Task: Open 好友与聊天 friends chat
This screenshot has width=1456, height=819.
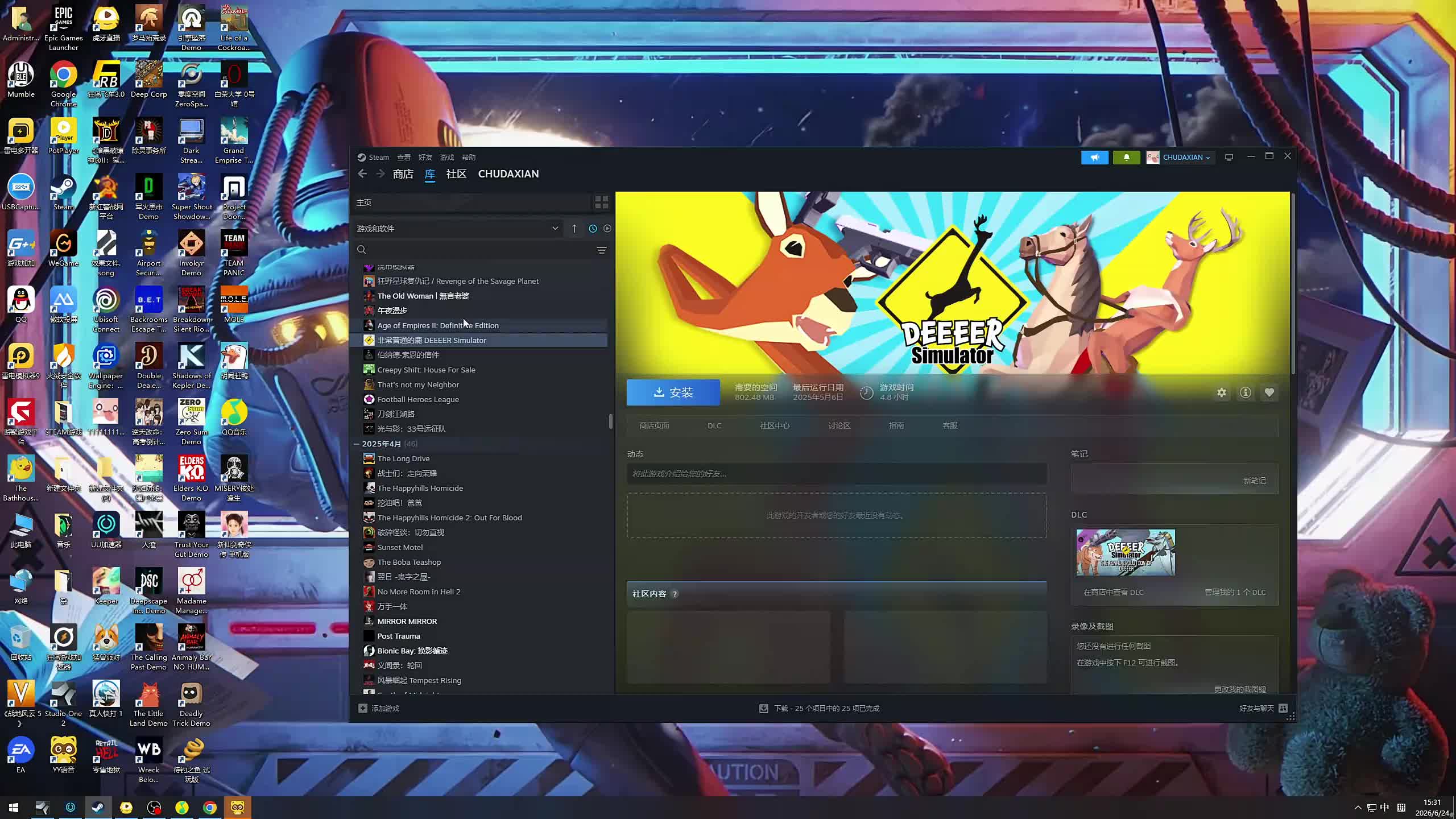Action: [1263, 708]
